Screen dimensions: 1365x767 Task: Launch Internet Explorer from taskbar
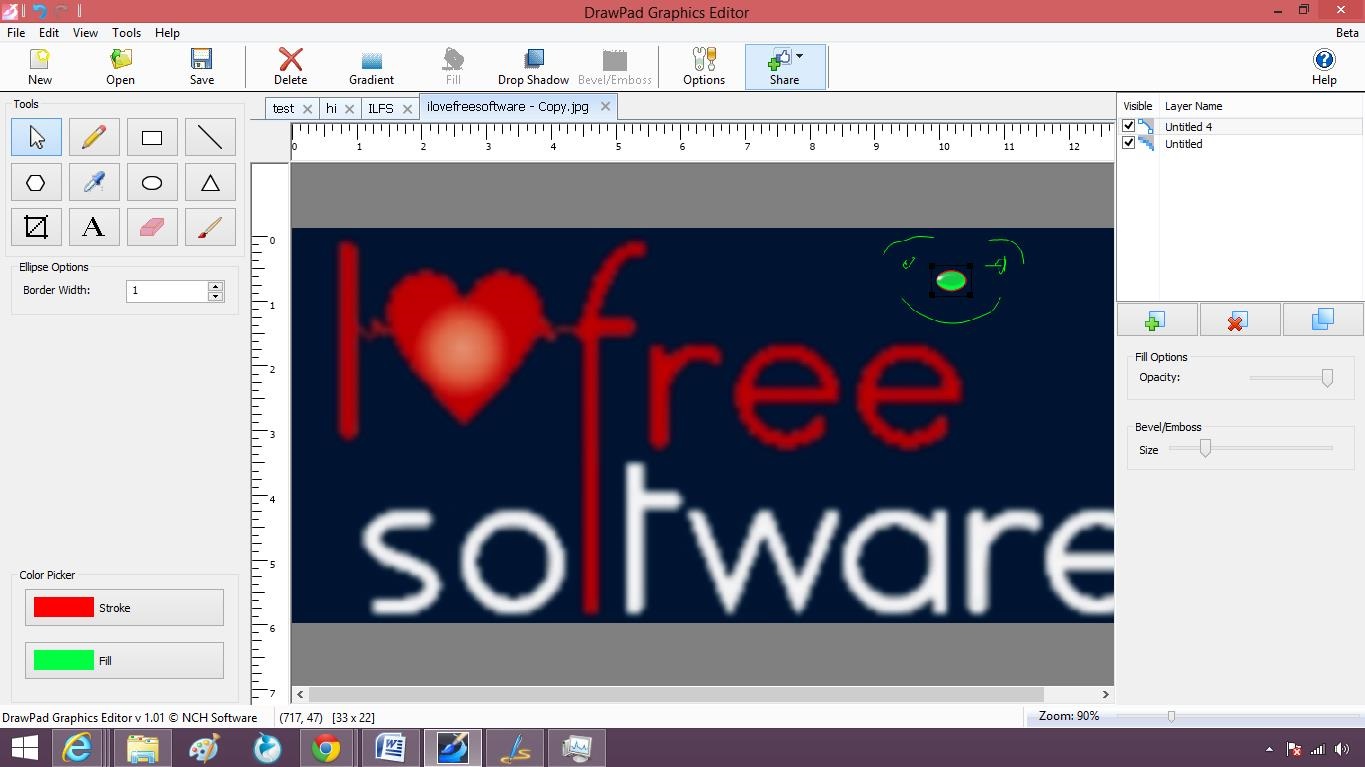78,748
